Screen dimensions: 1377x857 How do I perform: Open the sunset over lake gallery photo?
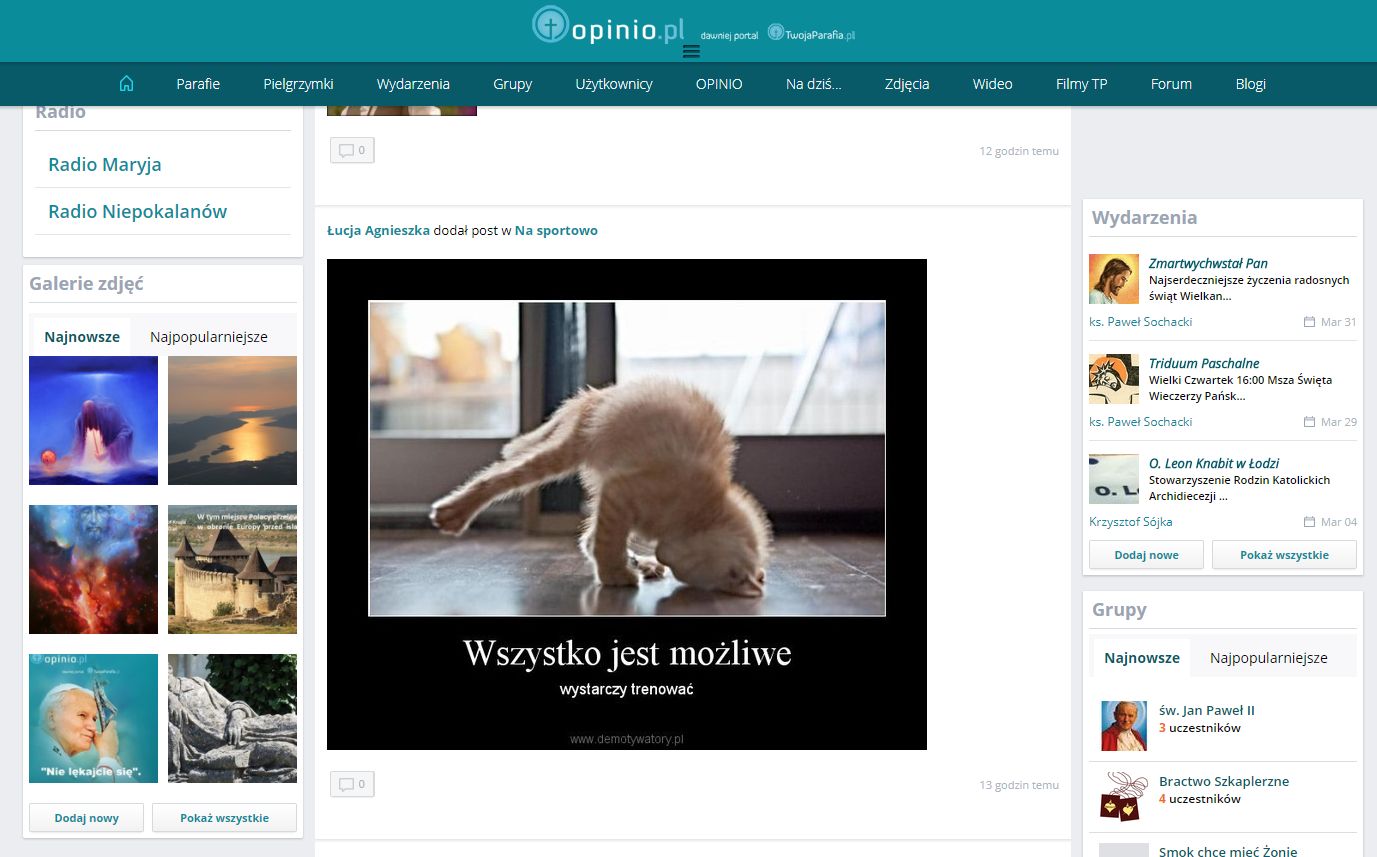[x=232, y=420]
